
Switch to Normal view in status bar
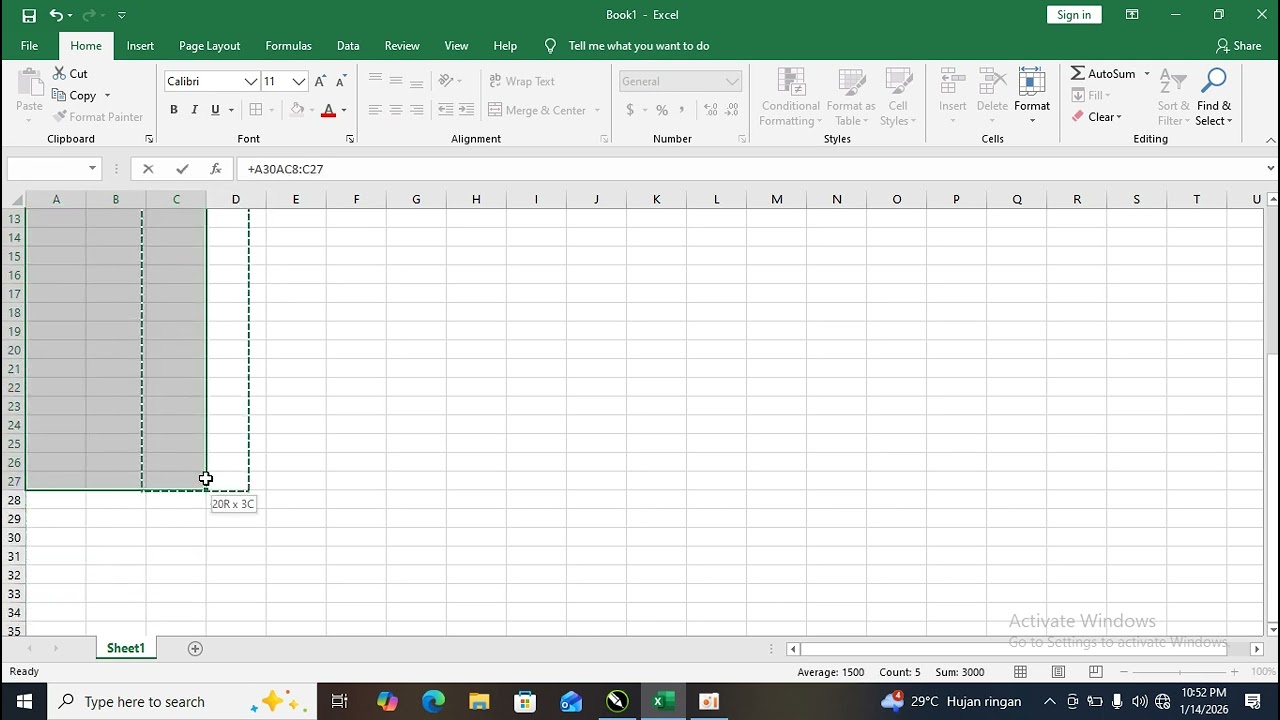pyautogui.click(x=1020, y=672)
